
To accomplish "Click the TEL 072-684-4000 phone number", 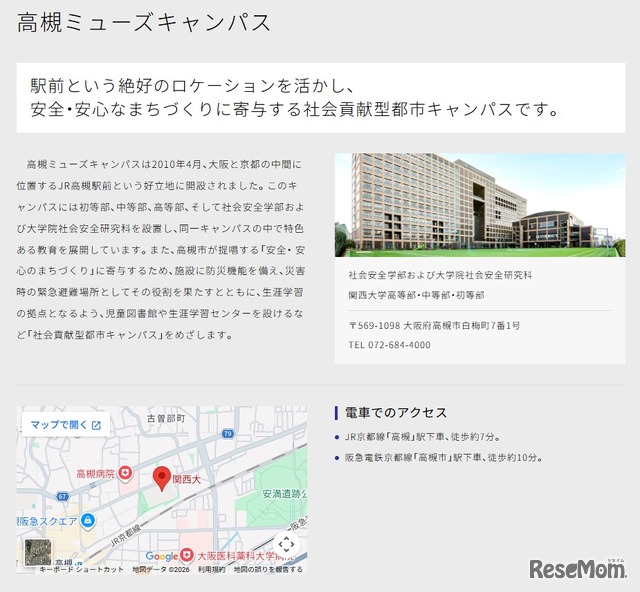I will (389, 345).
